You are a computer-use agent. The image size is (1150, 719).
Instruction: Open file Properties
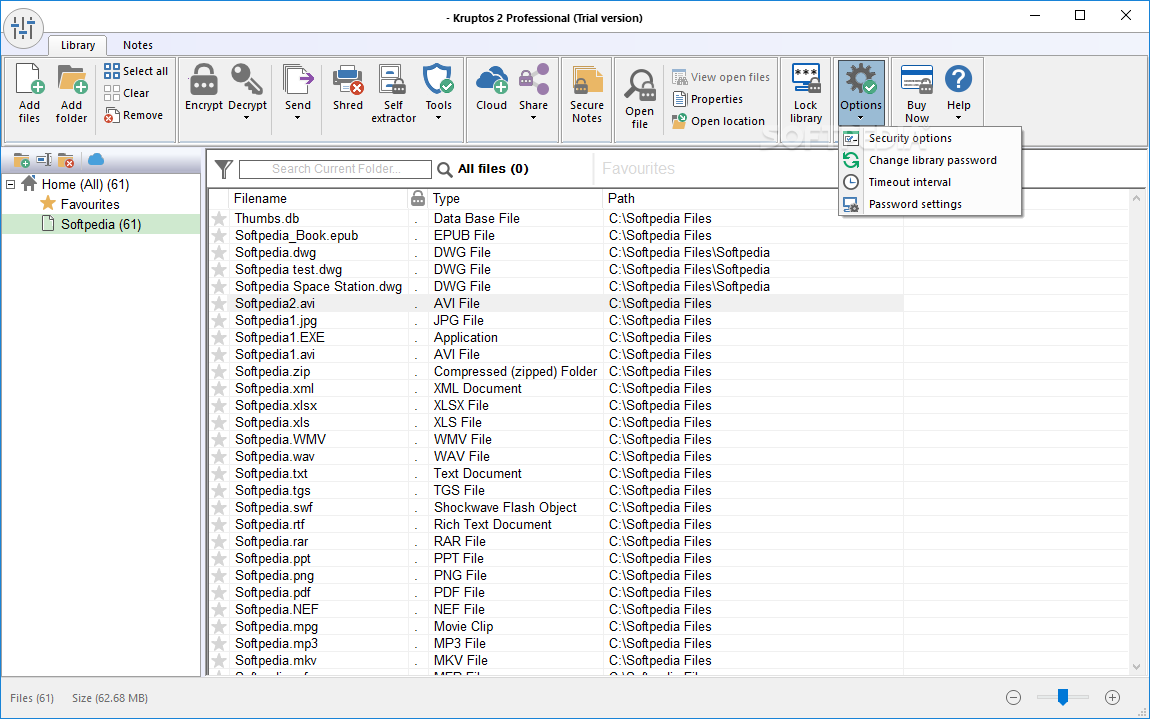pos(708,99)
